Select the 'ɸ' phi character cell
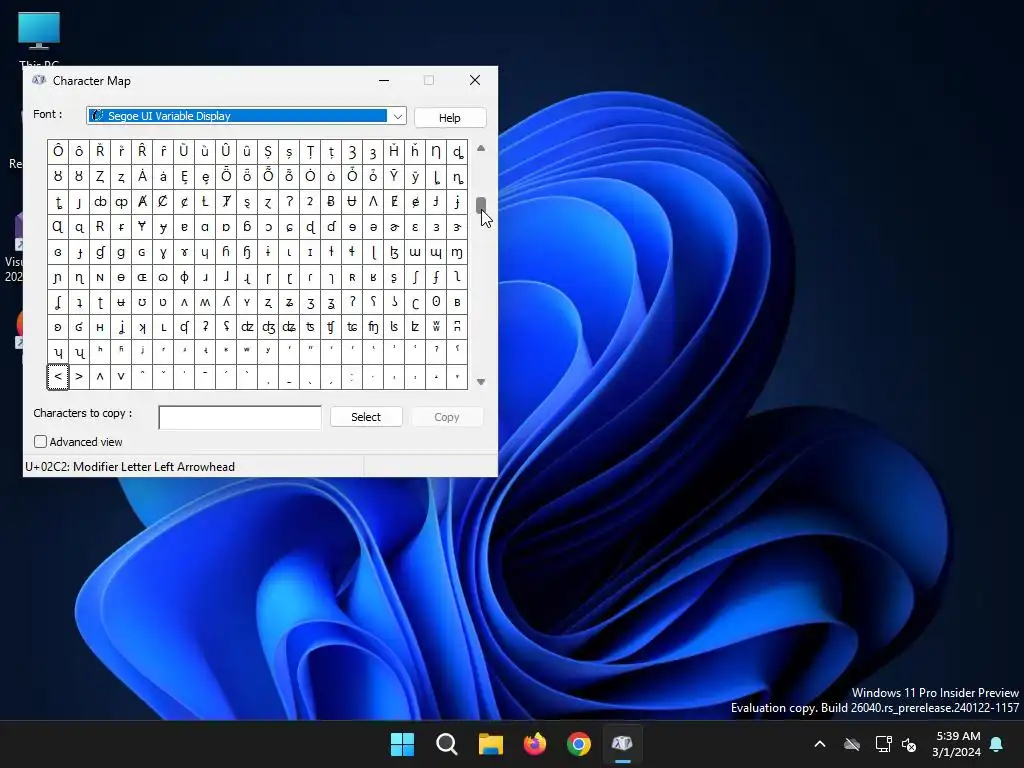The width and height of the screenshot is (1024, 768). 184,277
